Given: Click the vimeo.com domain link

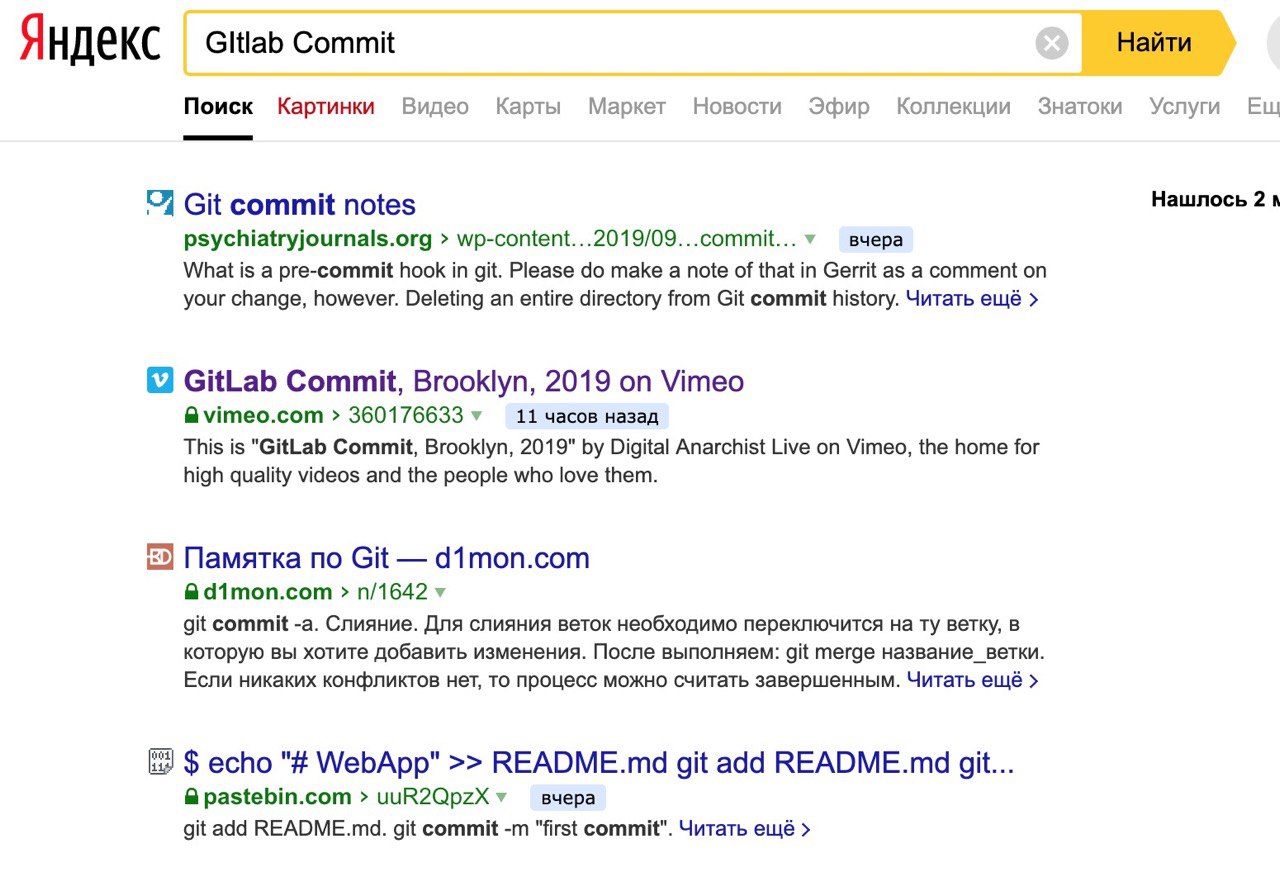Looking at the screenshot, I should (263, 415).
